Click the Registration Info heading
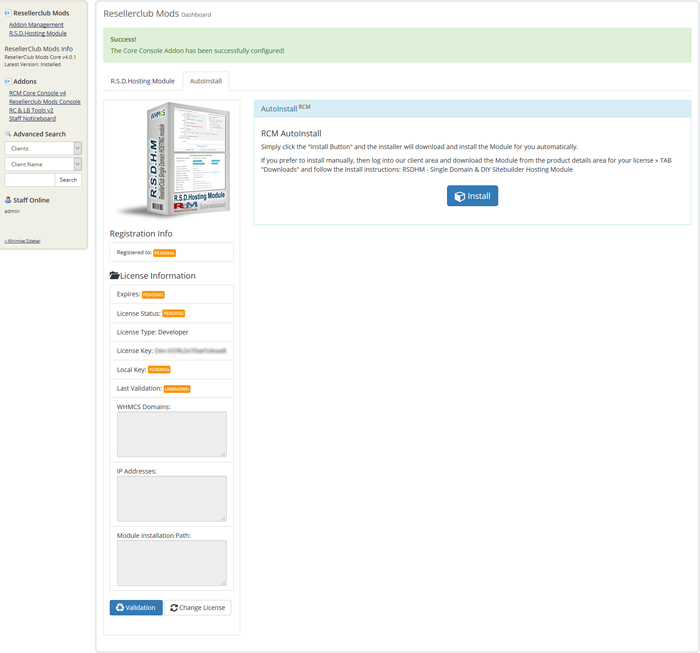The width and height of the screenshot is (700, 653). click(x=141, y=233)
